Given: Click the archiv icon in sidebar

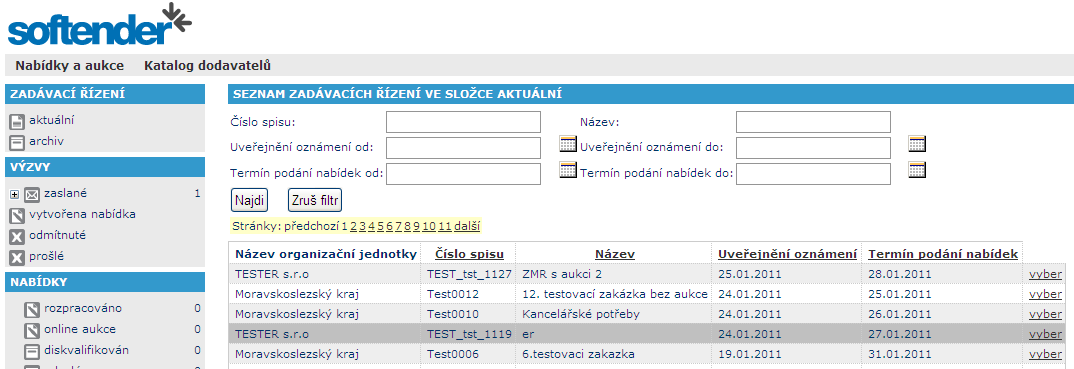Looking at the screenshot, I should point(17,143).
